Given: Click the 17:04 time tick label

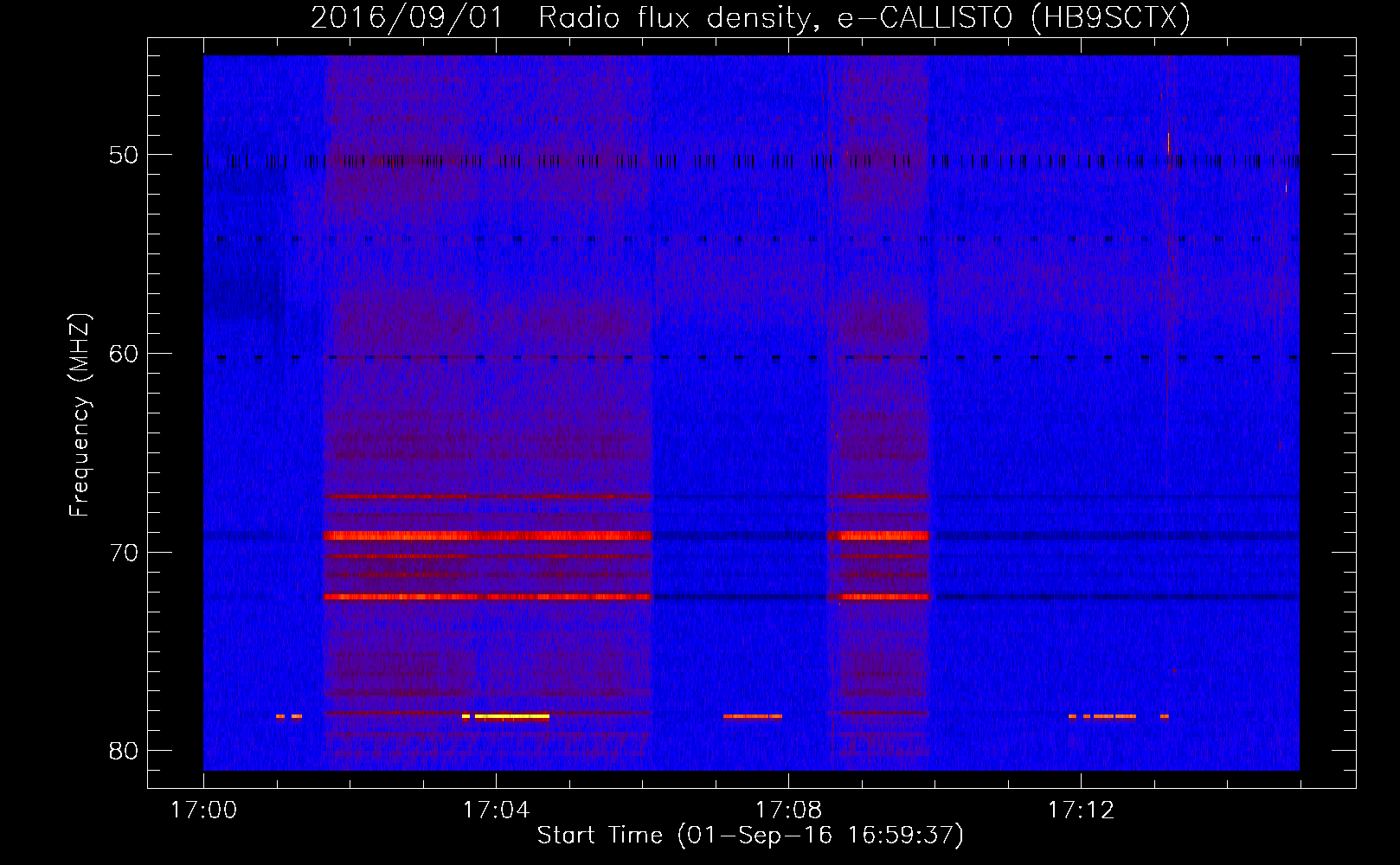Looking at the screenshot, I should (496, 811).
